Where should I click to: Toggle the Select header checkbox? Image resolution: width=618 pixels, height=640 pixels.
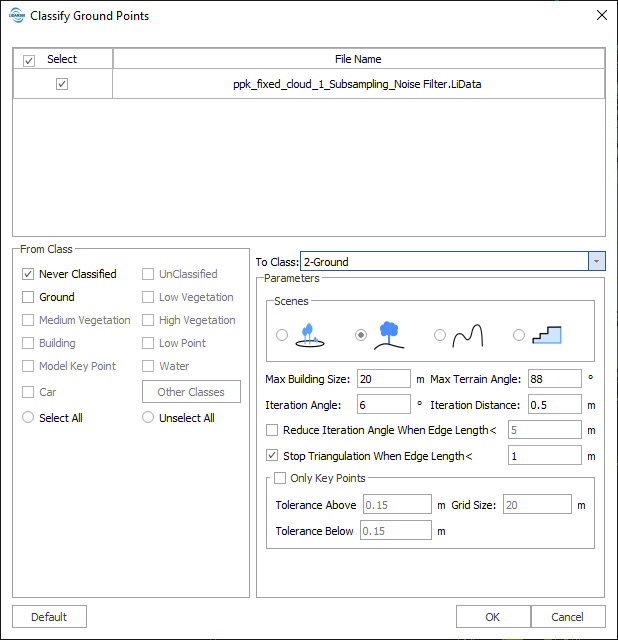[29, 60]
